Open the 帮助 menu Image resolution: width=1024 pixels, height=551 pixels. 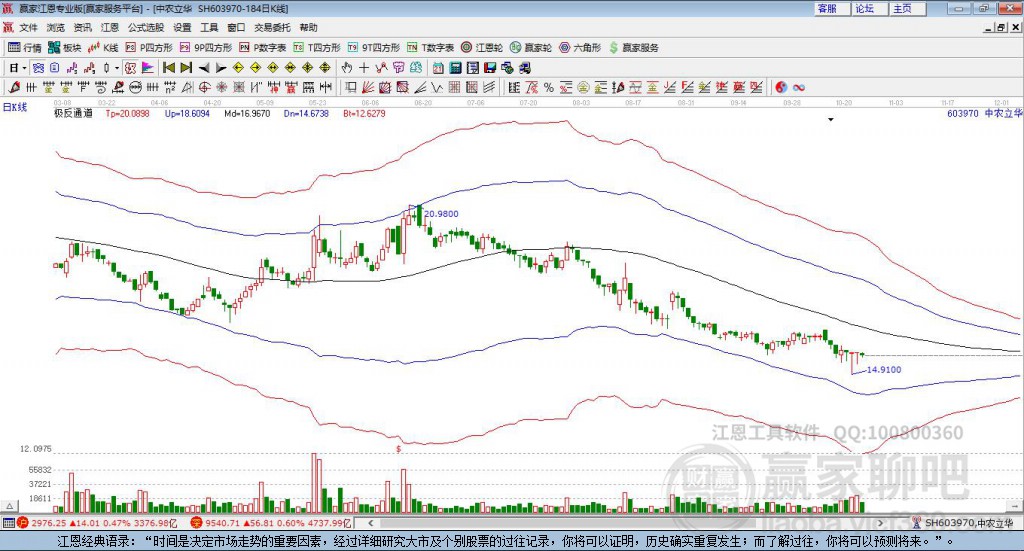point(308,27)
